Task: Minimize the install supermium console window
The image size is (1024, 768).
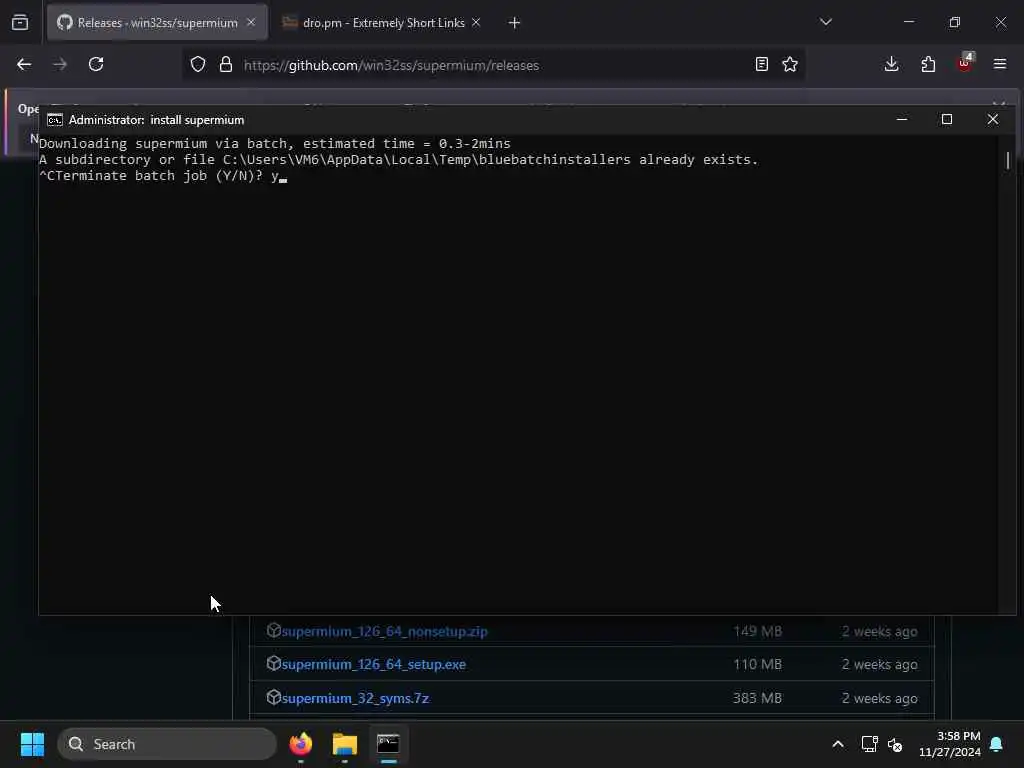Action: [x=902, y=120]
